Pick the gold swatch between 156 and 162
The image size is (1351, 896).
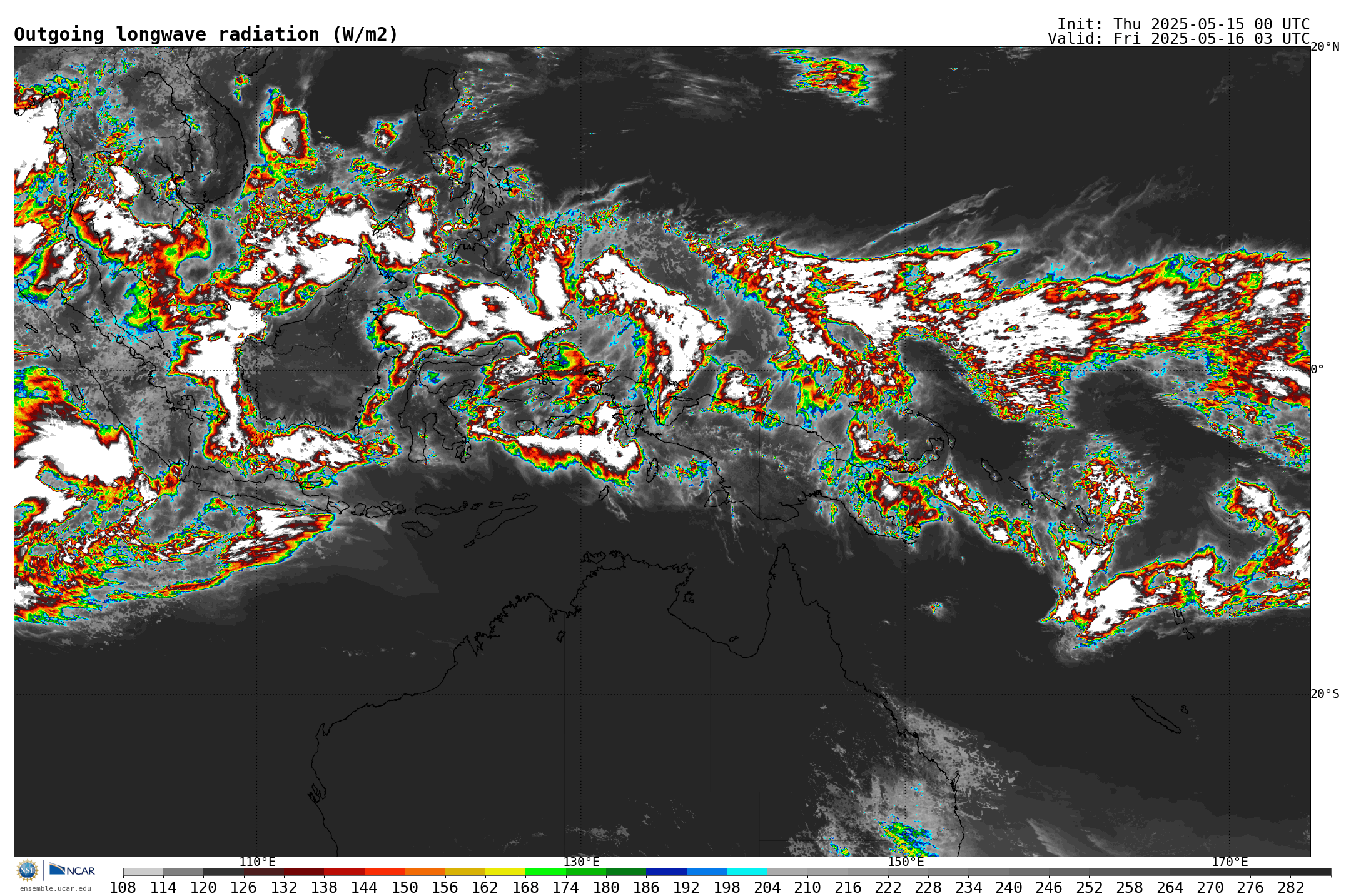pos(465,872)
